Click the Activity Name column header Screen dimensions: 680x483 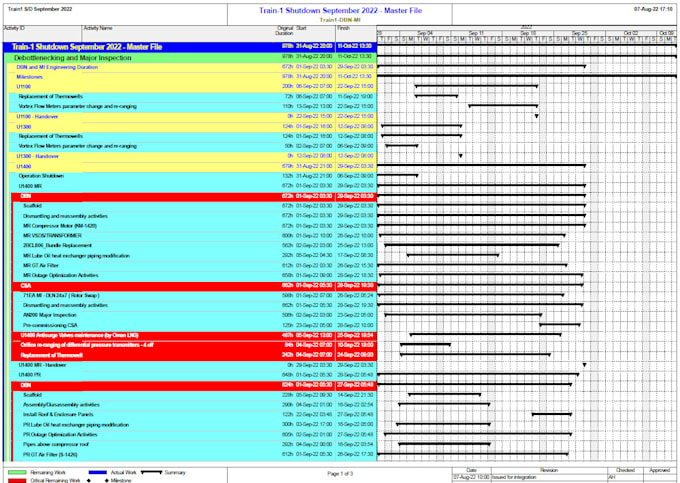click(x=98, y=28)
